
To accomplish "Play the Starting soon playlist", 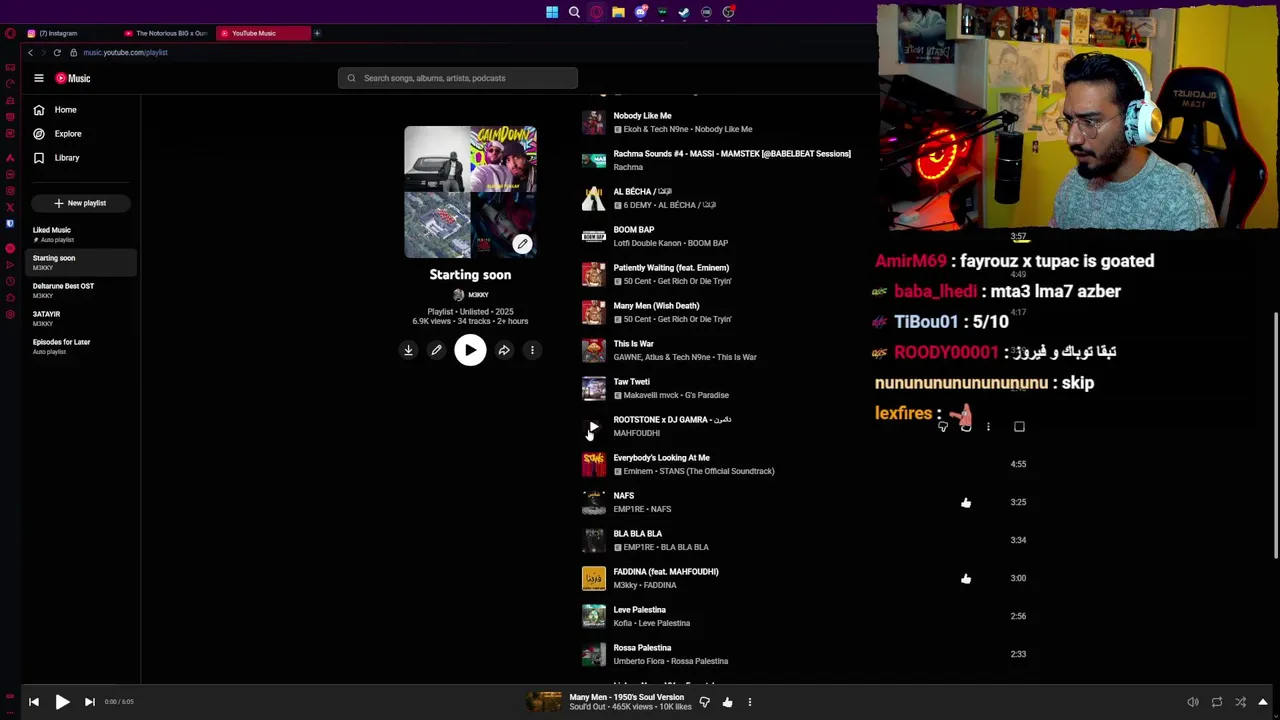I will tap(470, 350).
